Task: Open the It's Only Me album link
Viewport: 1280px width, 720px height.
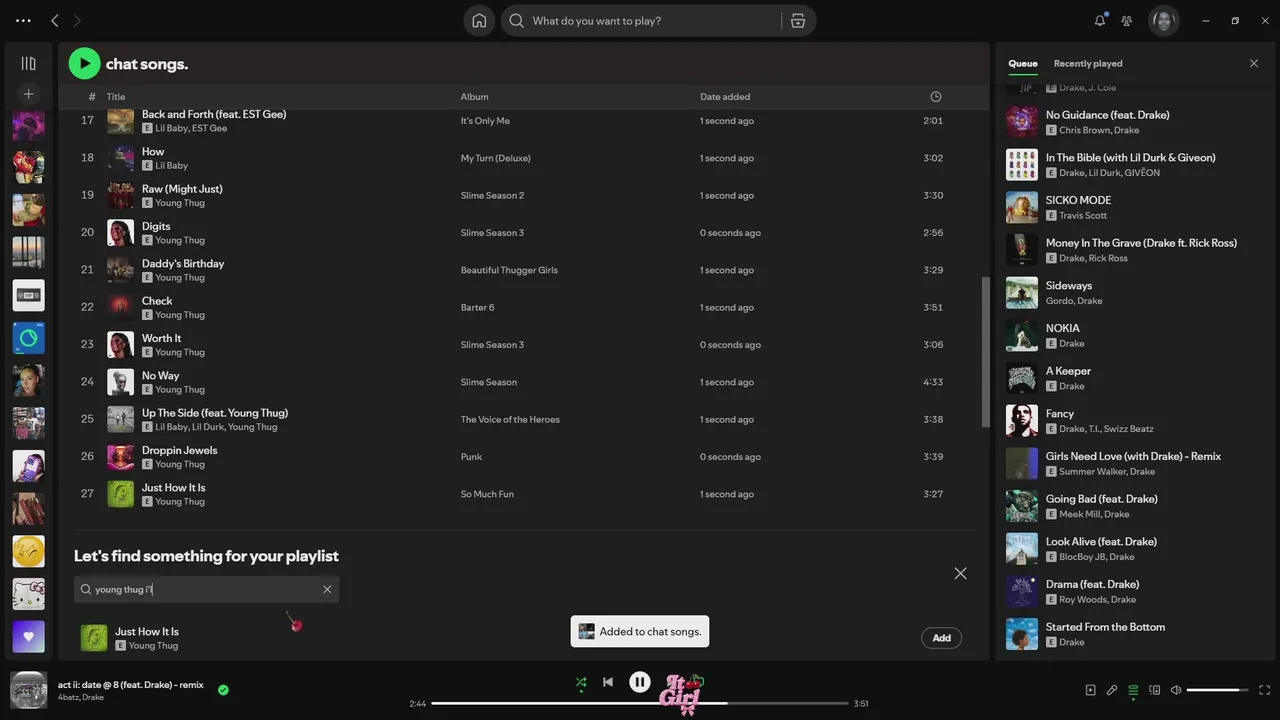Action: 485,121
